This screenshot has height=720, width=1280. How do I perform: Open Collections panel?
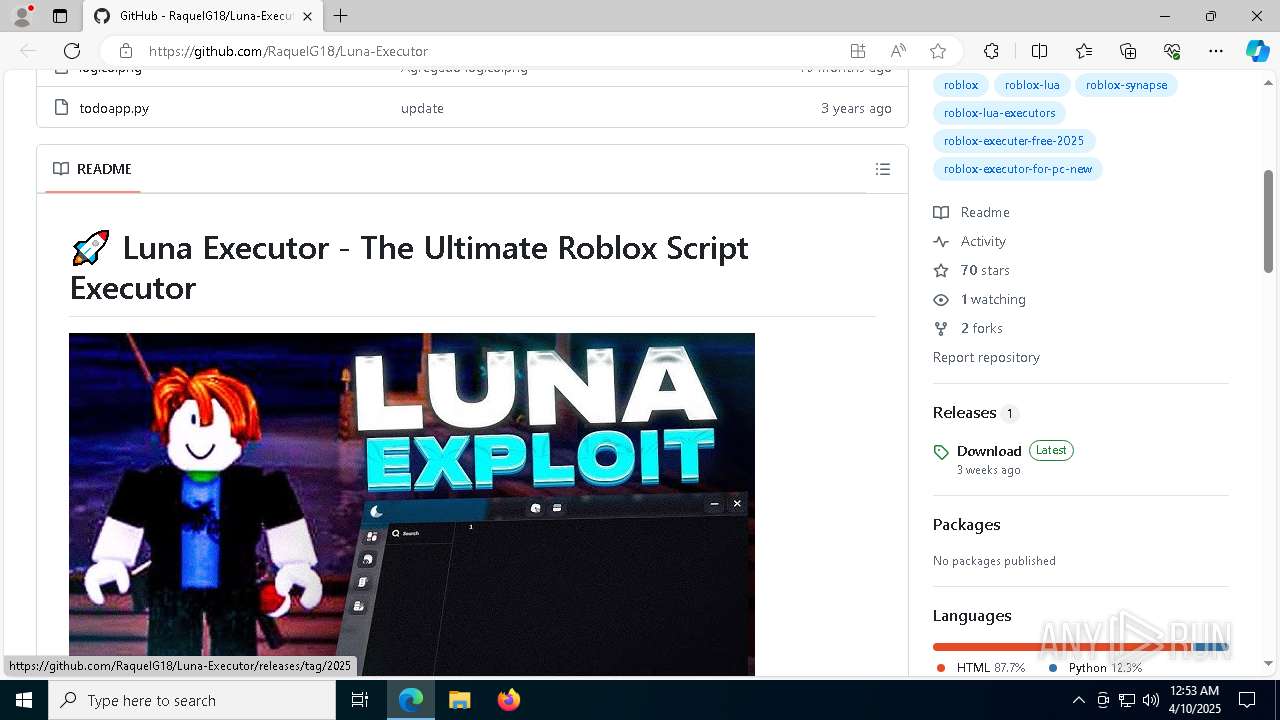pos(1128,51)
